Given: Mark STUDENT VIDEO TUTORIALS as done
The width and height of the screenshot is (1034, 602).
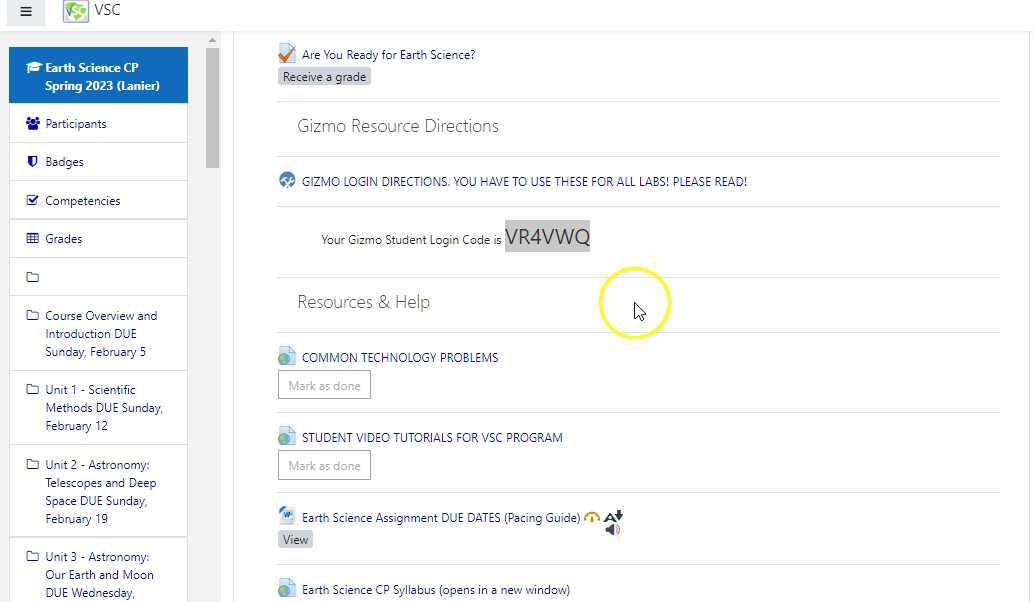Looking at the screenshot, I should pyautogui.click(x=324, y=465).
